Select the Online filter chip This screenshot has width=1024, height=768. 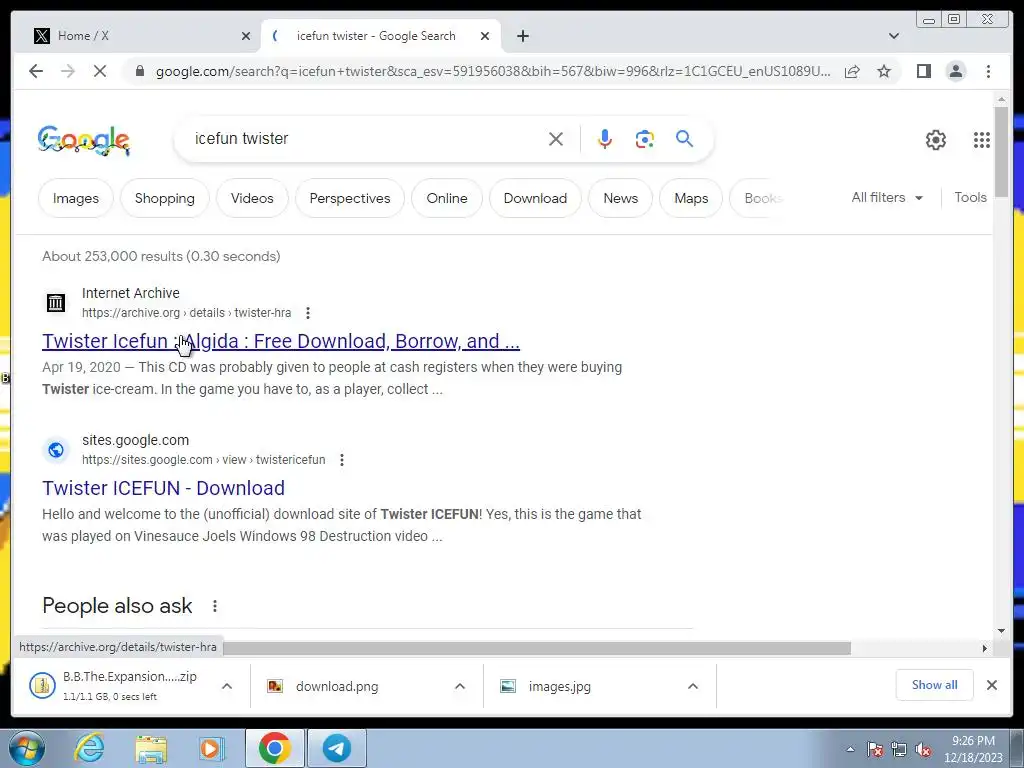click(447, 198)
